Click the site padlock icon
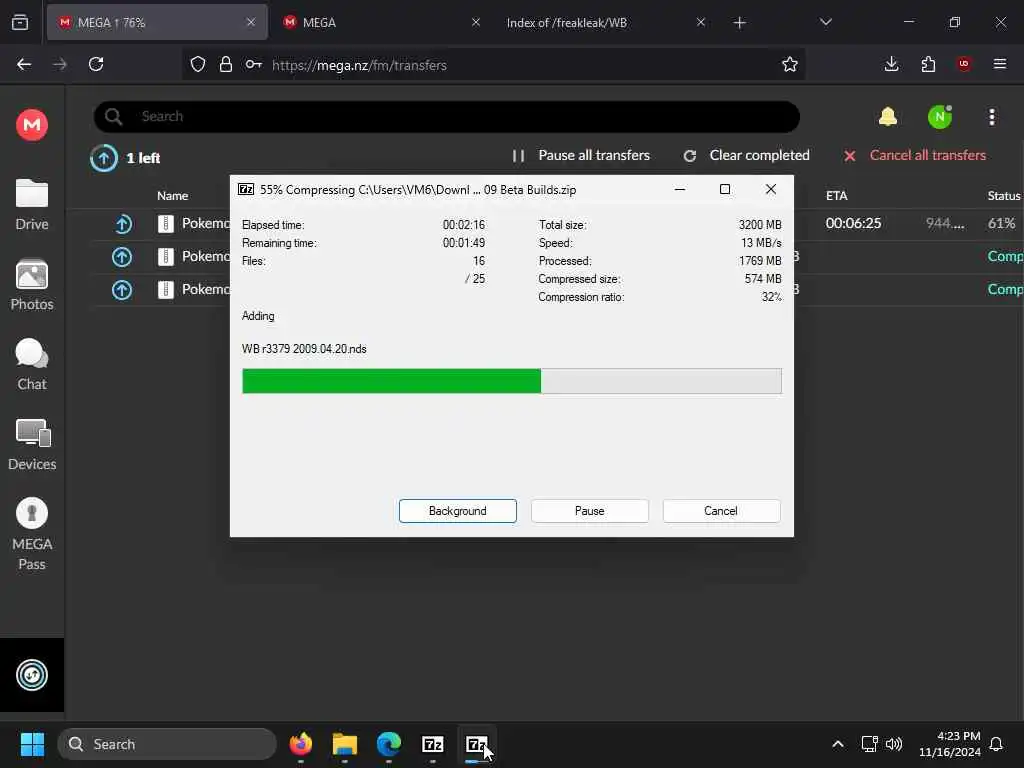 (225, 64)
